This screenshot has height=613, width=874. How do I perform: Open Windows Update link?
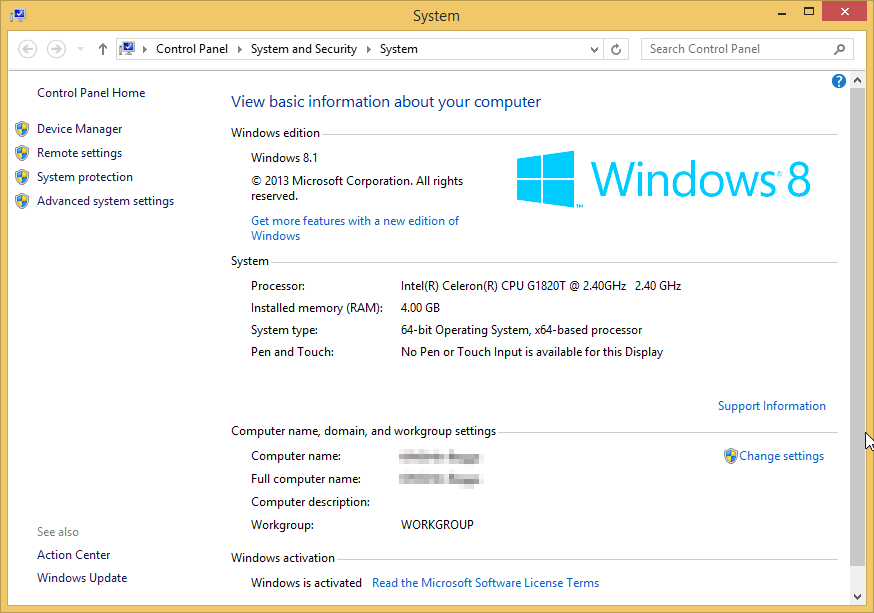(82, 578)
